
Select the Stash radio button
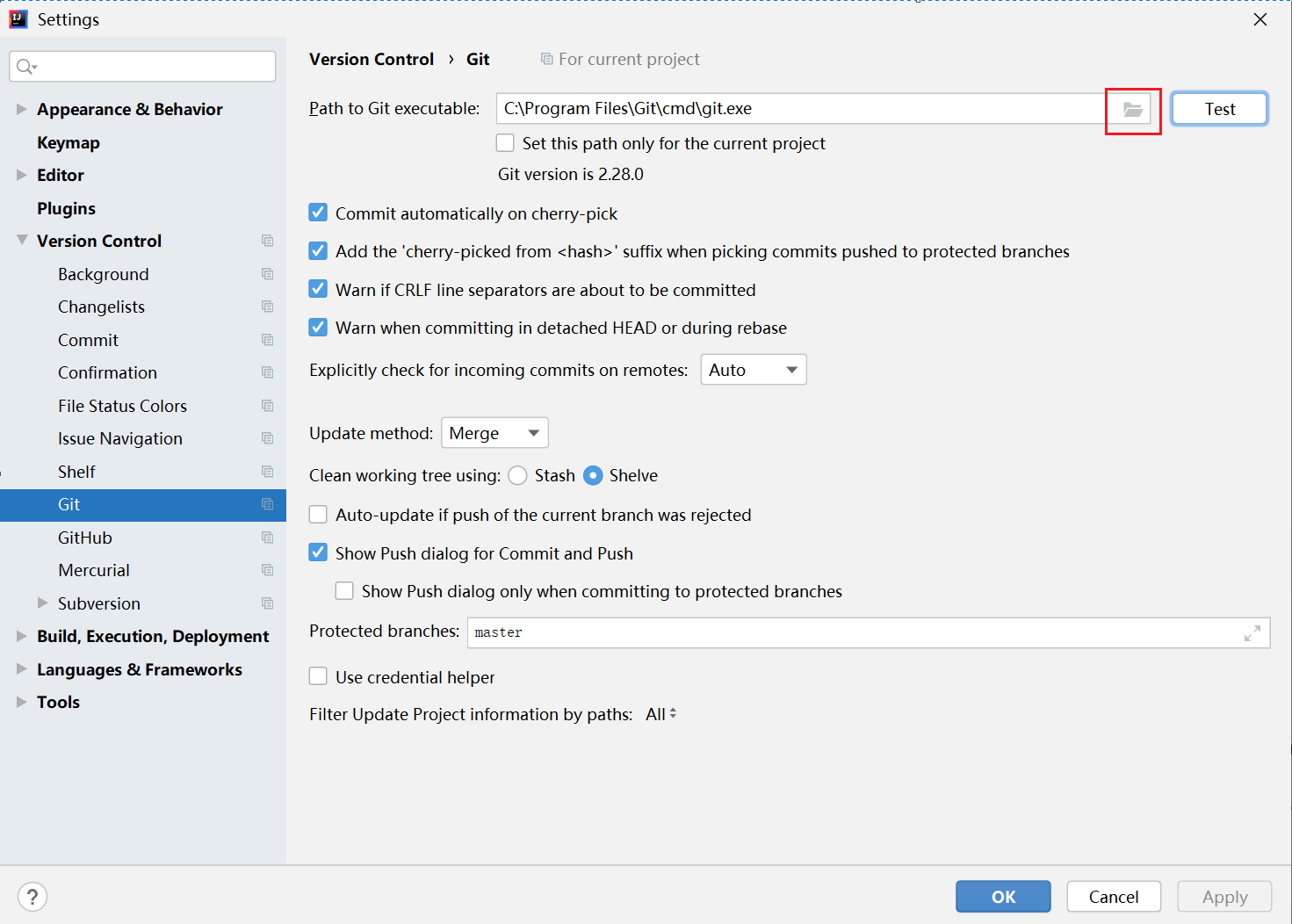tap(517, 475)
